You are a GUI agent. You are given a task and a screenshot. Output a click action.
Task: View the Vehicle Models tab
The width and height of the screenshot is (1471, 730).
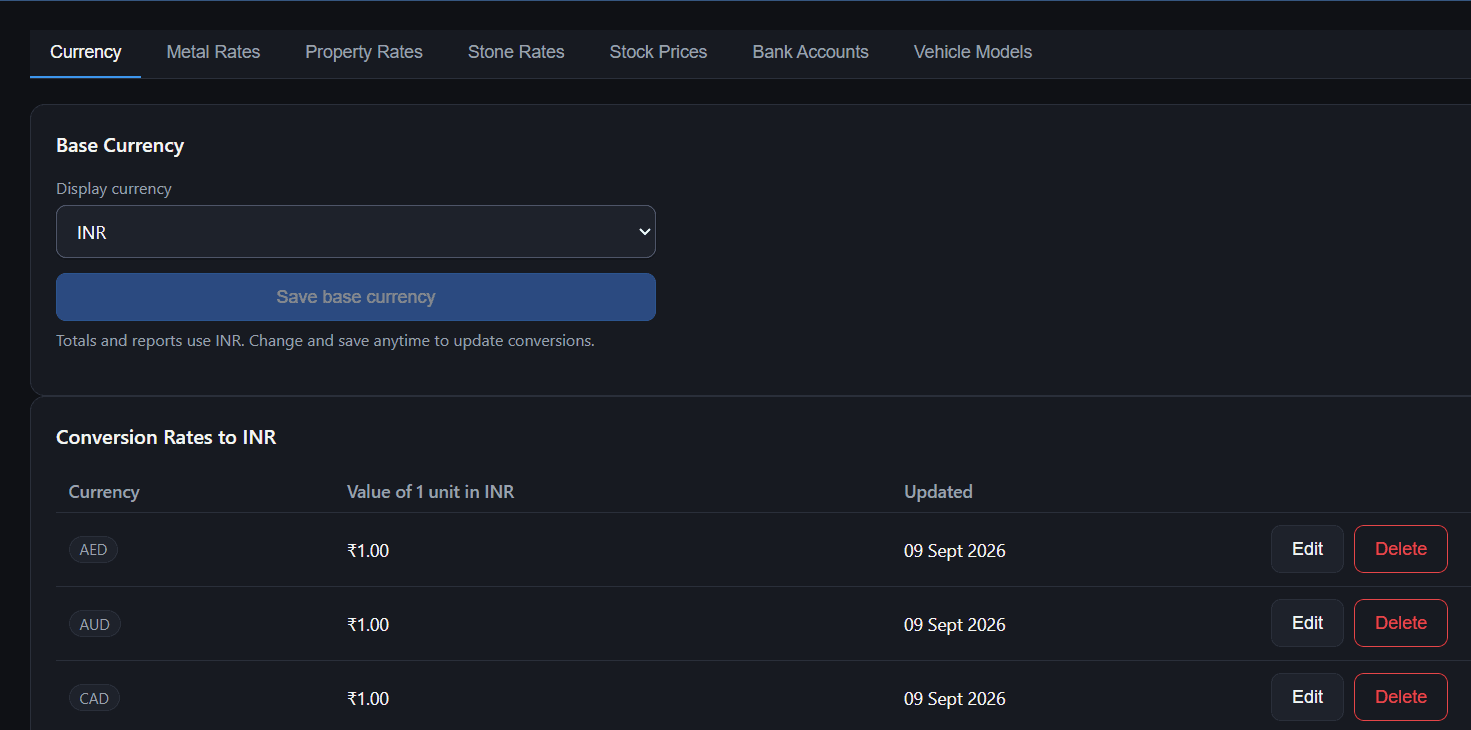(973, 52)
